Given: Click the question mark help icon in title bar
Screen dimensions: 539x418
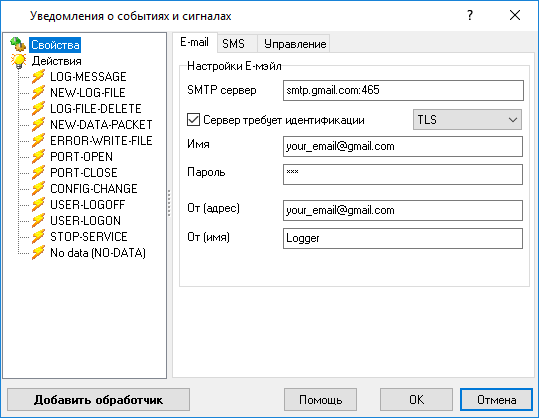Looking at the screenshot, I should (x=470, y=15).
